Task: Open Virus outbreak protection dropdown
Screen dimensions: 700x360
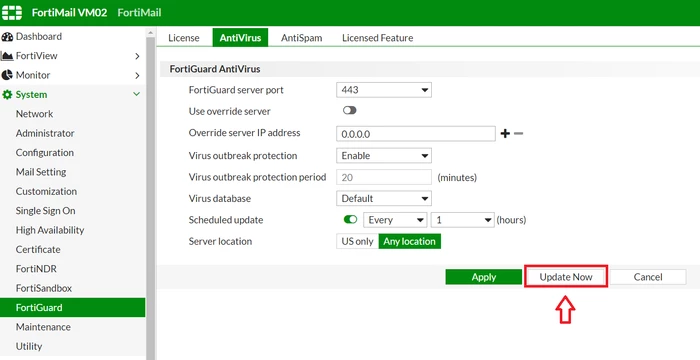Action: click(x=383, y=156)
